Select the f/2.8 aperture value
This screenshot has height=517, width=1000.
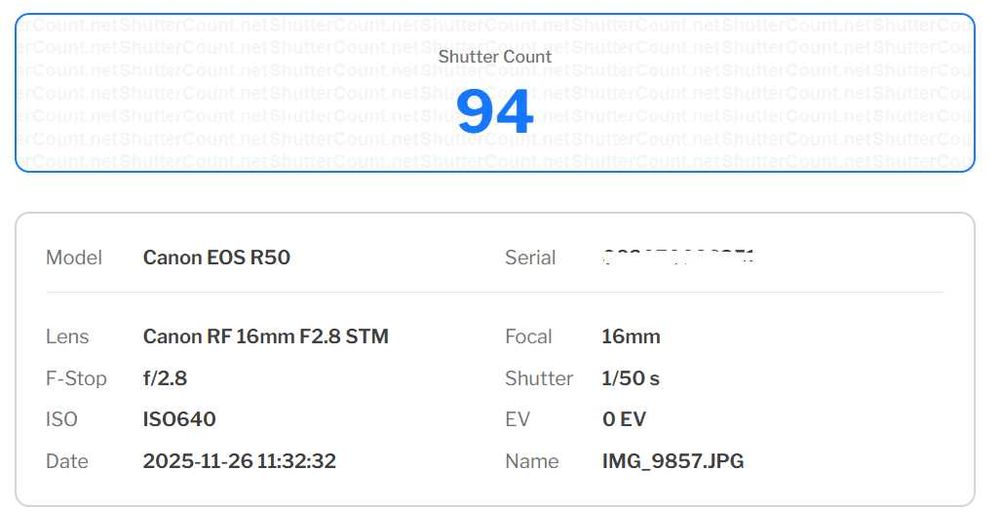165,379
